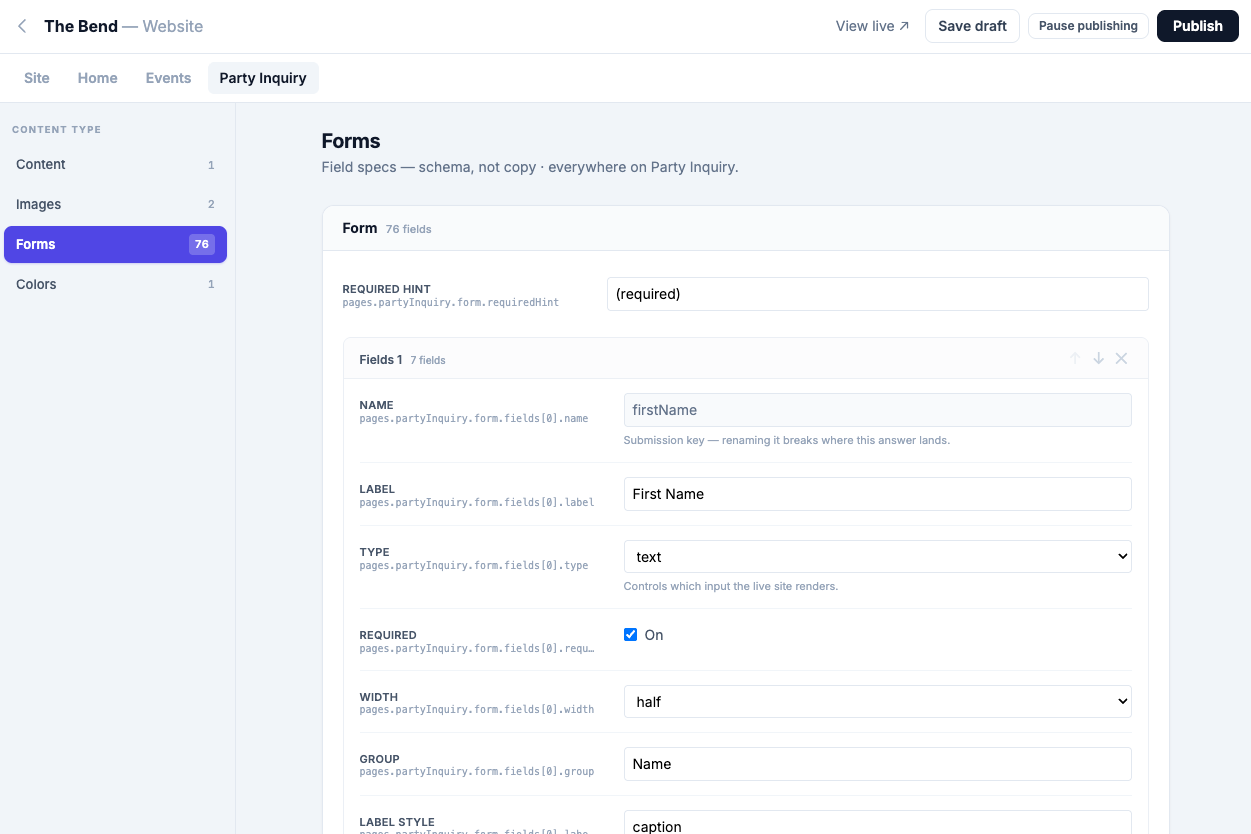Open Colors in the content type sidebar
The width and height of the screenshot is (1251, 834).
115,284
